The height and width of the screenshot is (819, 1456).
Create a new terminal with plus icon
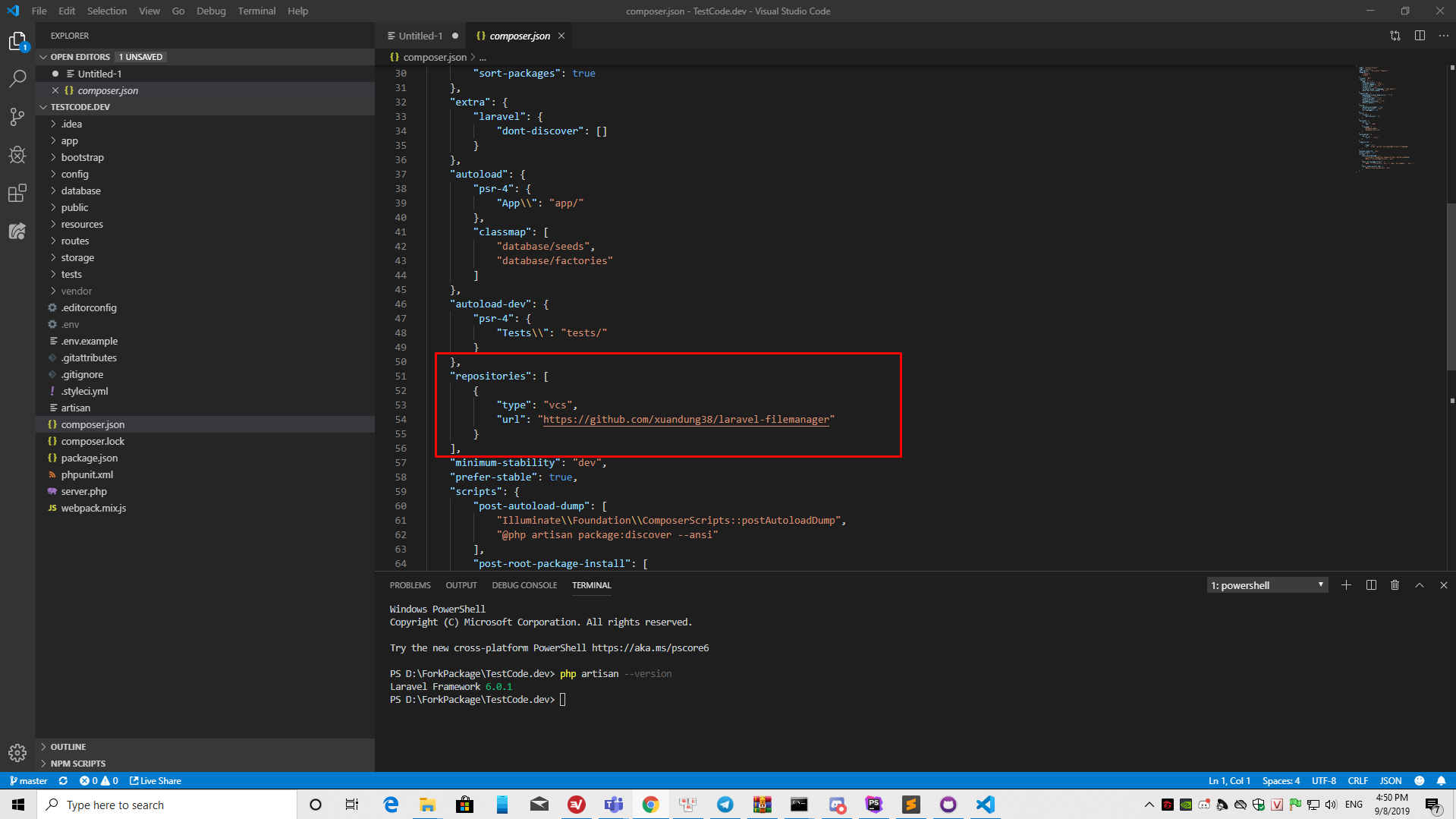[x=1346, y=585]
